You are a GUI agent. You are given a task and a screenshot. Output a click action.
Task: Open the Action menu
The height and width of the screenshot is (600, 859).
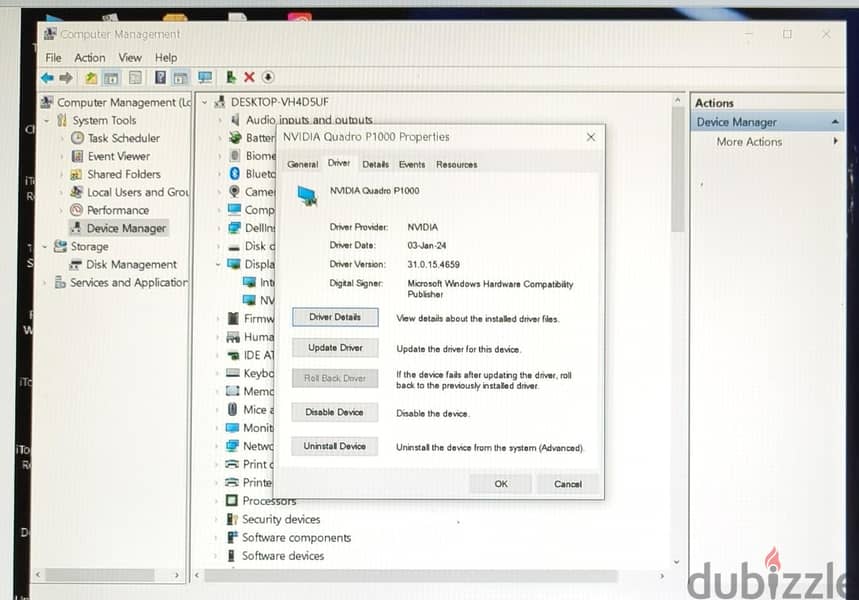(x=90, y=58)
